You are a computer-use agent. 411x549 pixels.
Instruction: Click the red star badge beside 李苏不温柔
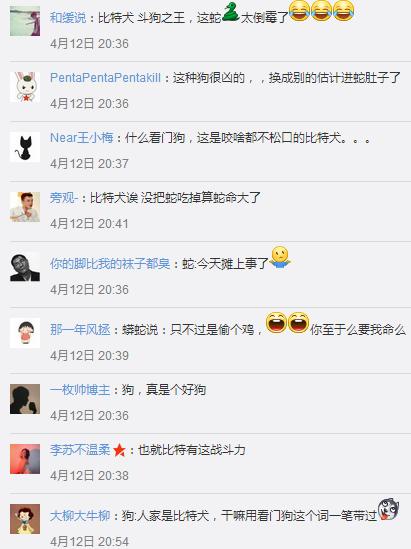(x=119, y=450)
